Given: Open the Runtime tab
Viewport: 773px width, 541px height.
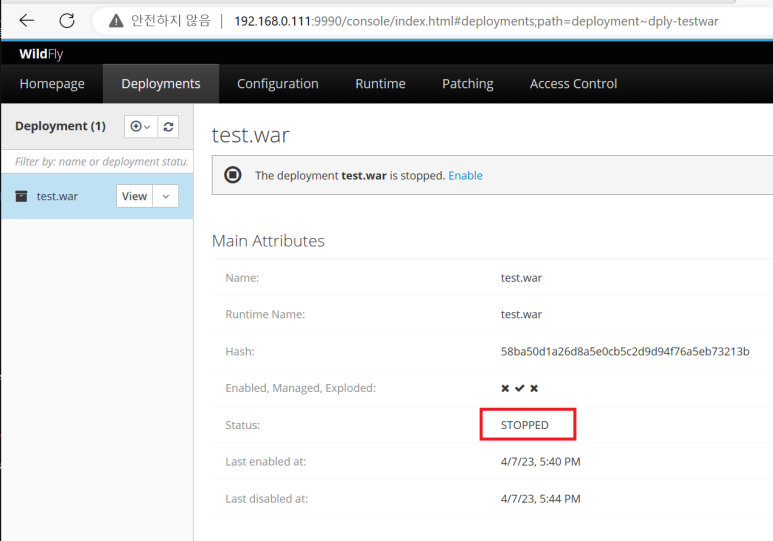Looking at the screenshot, I should click(380, 84).
